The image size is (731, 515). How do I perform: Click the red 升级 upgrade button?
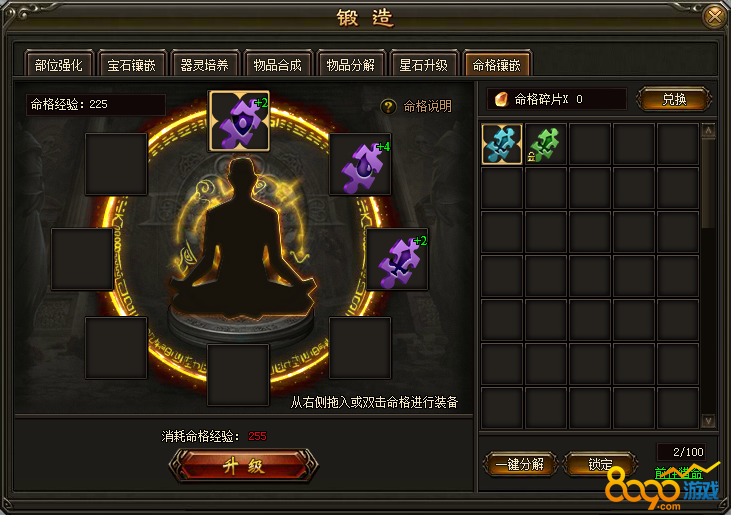243,466
